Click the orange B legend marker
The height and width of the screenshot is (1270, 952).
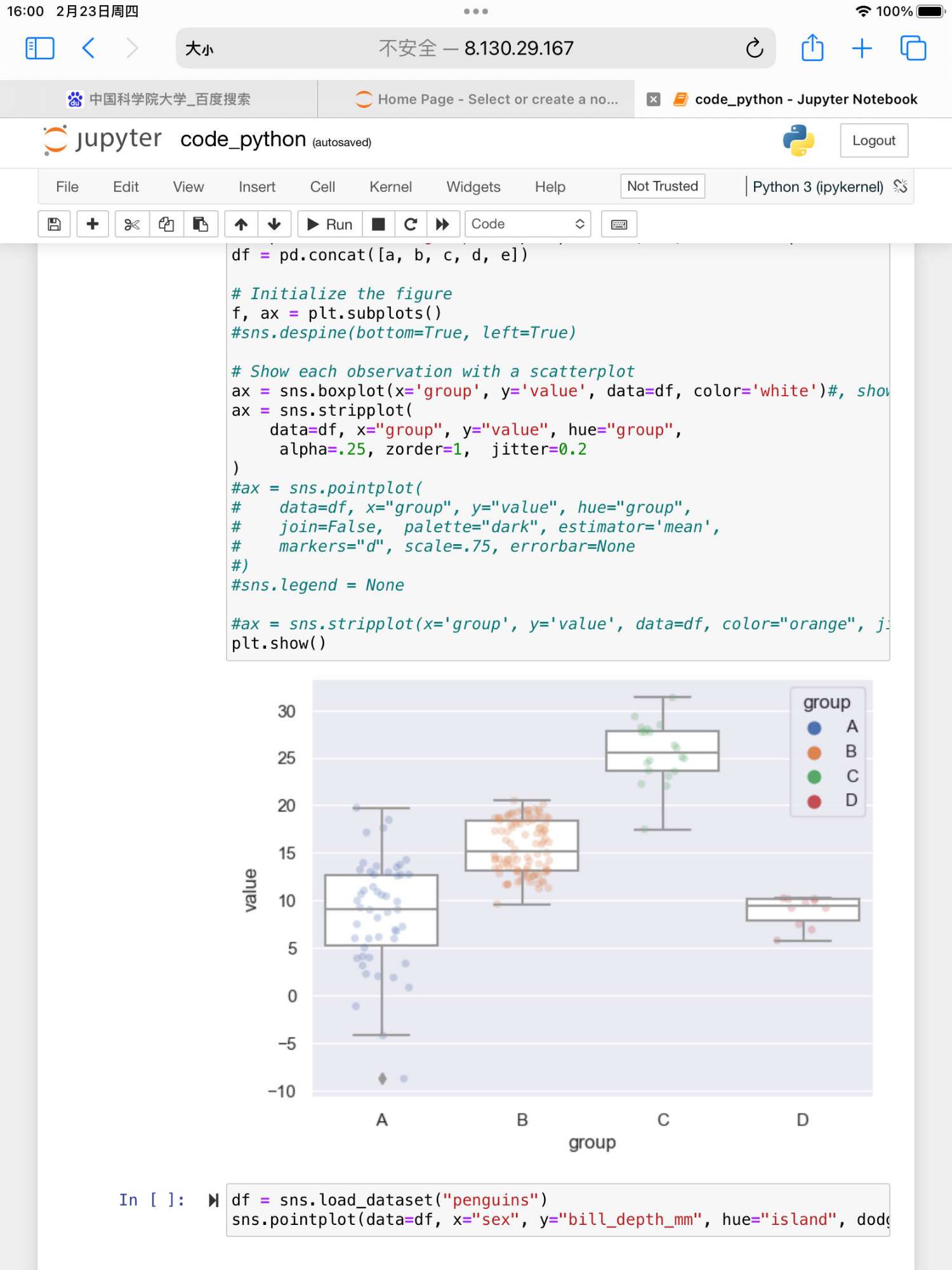(814, 752)
